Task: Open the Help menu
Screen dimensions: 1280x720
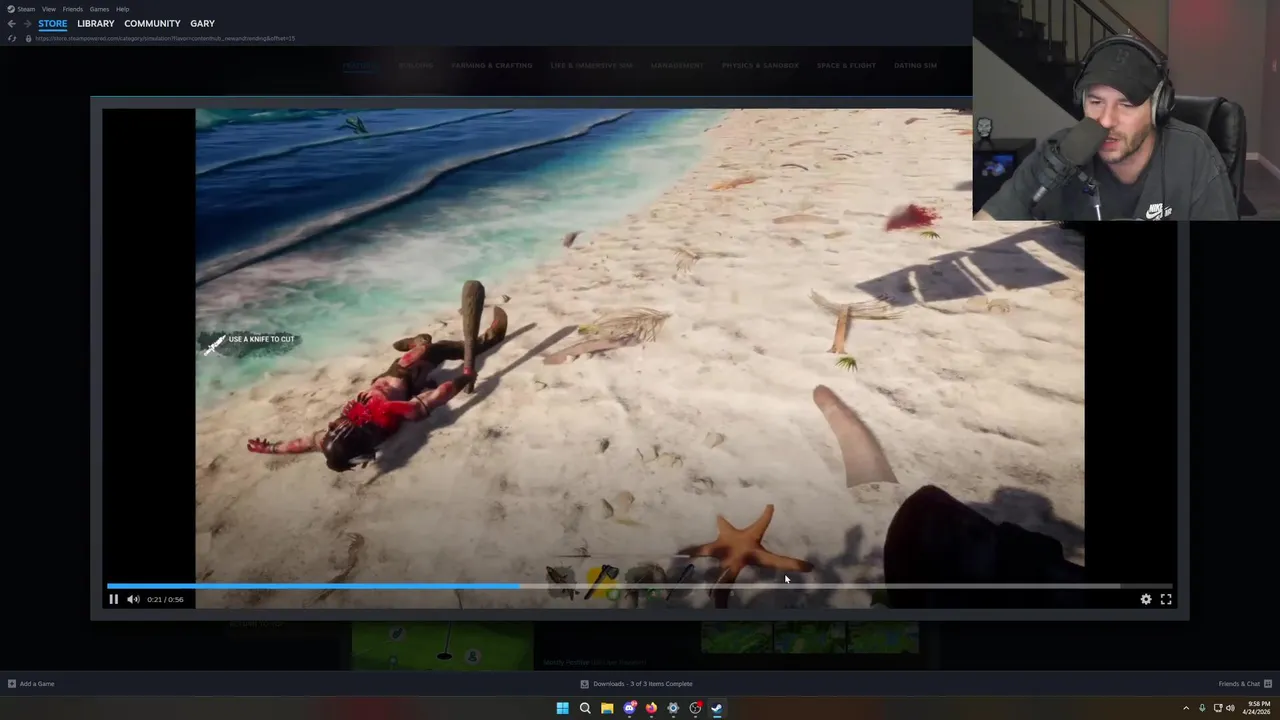Action: coord(122,9)
